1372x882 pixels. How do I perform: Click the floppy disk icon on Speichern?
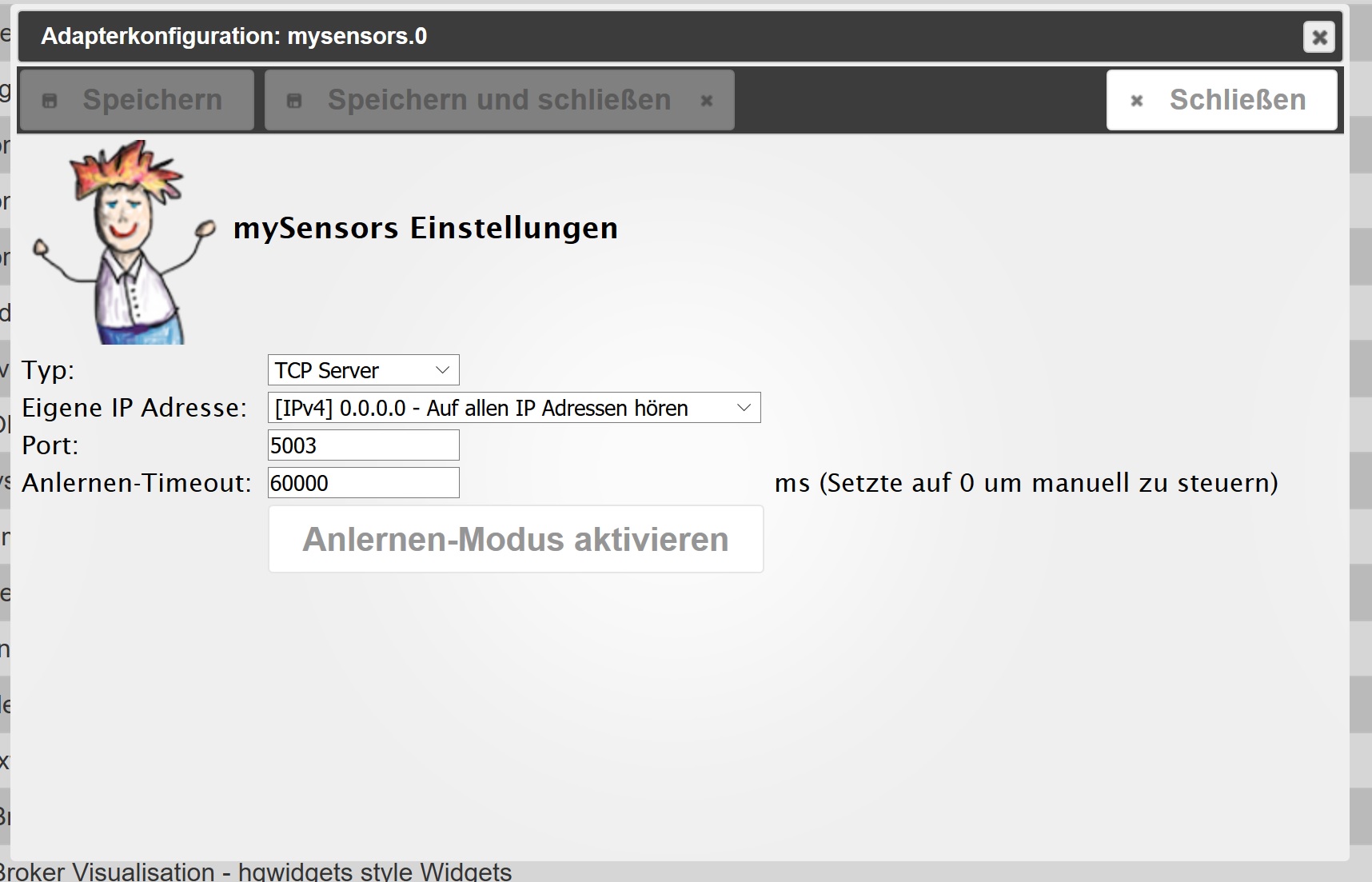click(x=50, y=101)
